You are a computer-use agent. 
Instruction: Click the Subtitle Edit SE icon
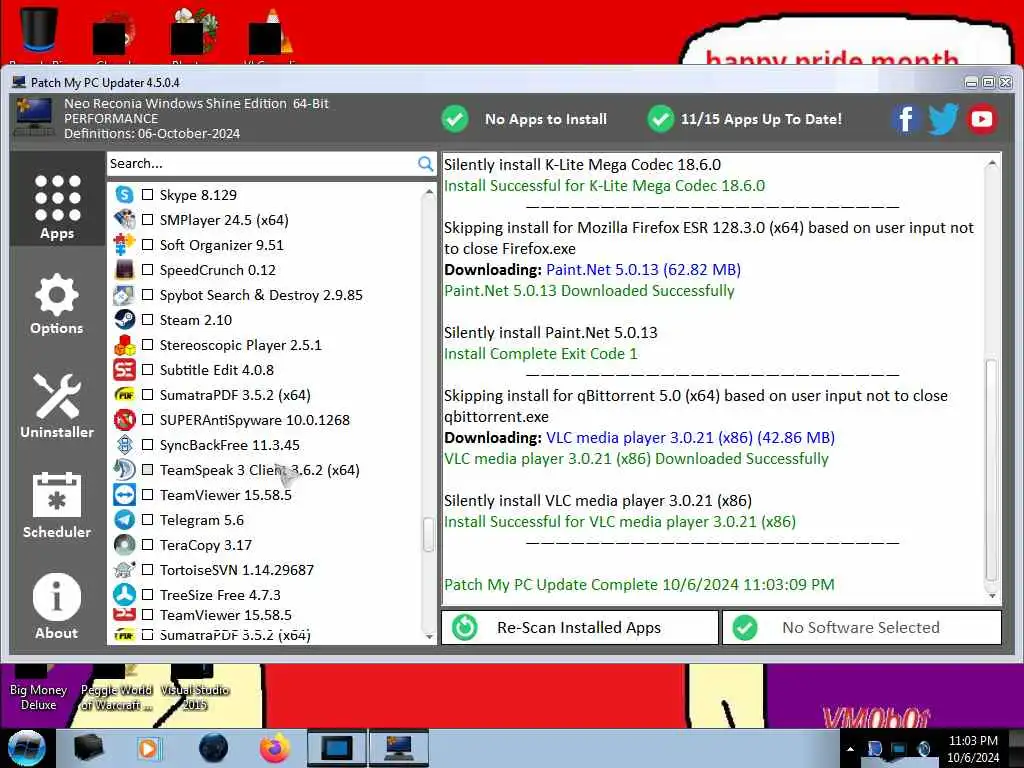click(124, 370)
